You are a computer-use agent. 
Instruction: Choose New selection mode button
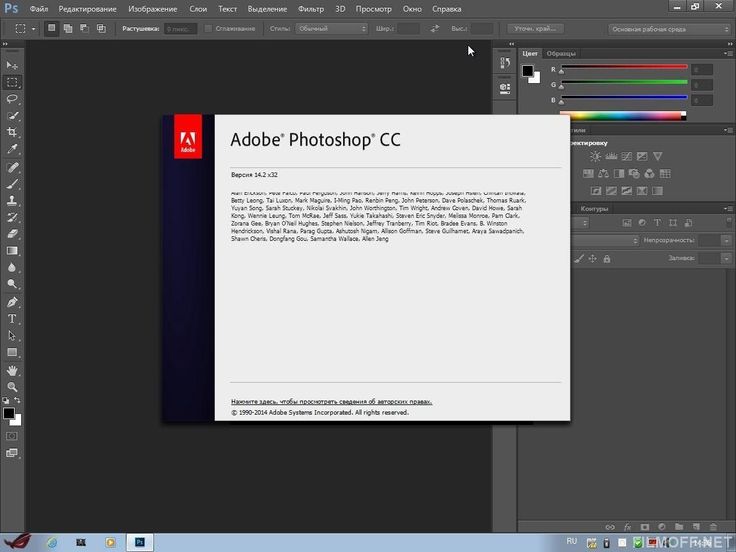point(52,29)
